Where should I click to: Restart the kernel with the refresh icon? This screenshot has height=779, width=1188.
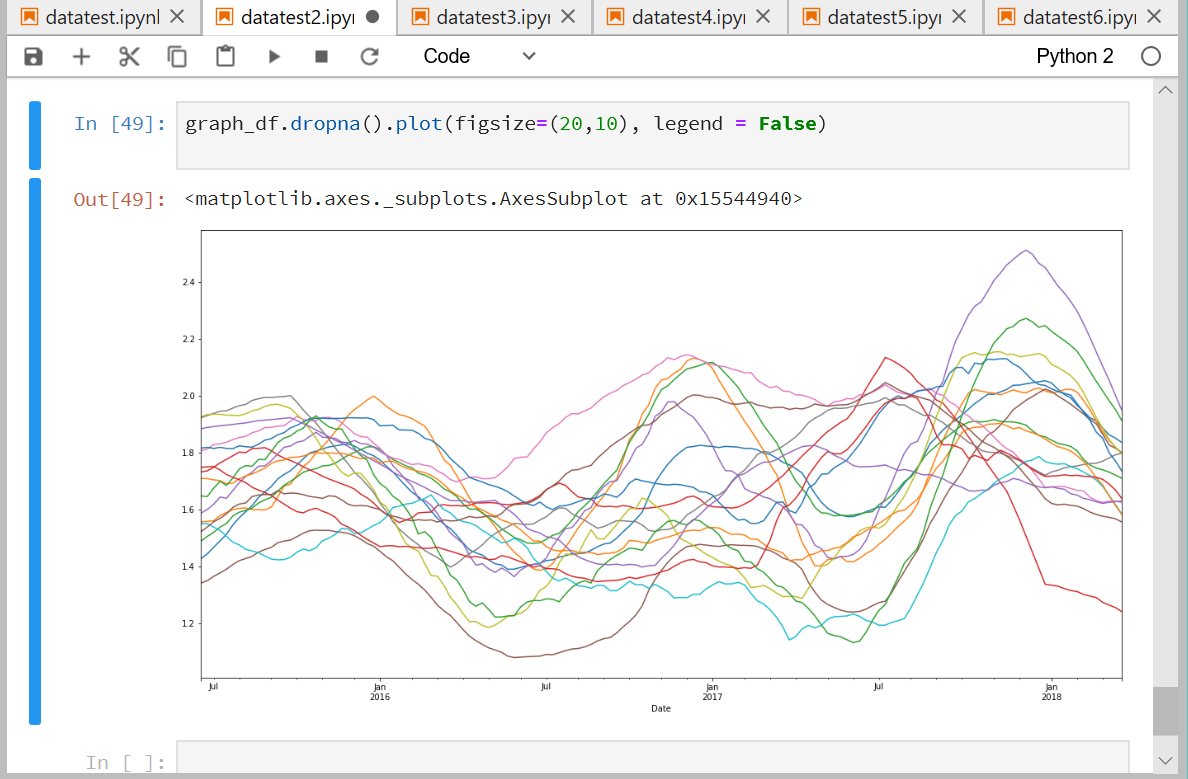(369, 56)
